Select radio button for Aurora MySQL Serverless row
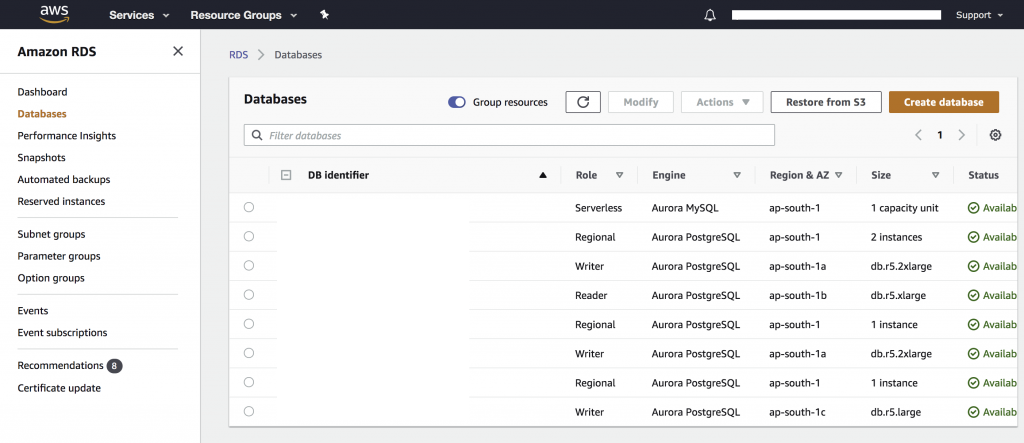 (249, 207)
